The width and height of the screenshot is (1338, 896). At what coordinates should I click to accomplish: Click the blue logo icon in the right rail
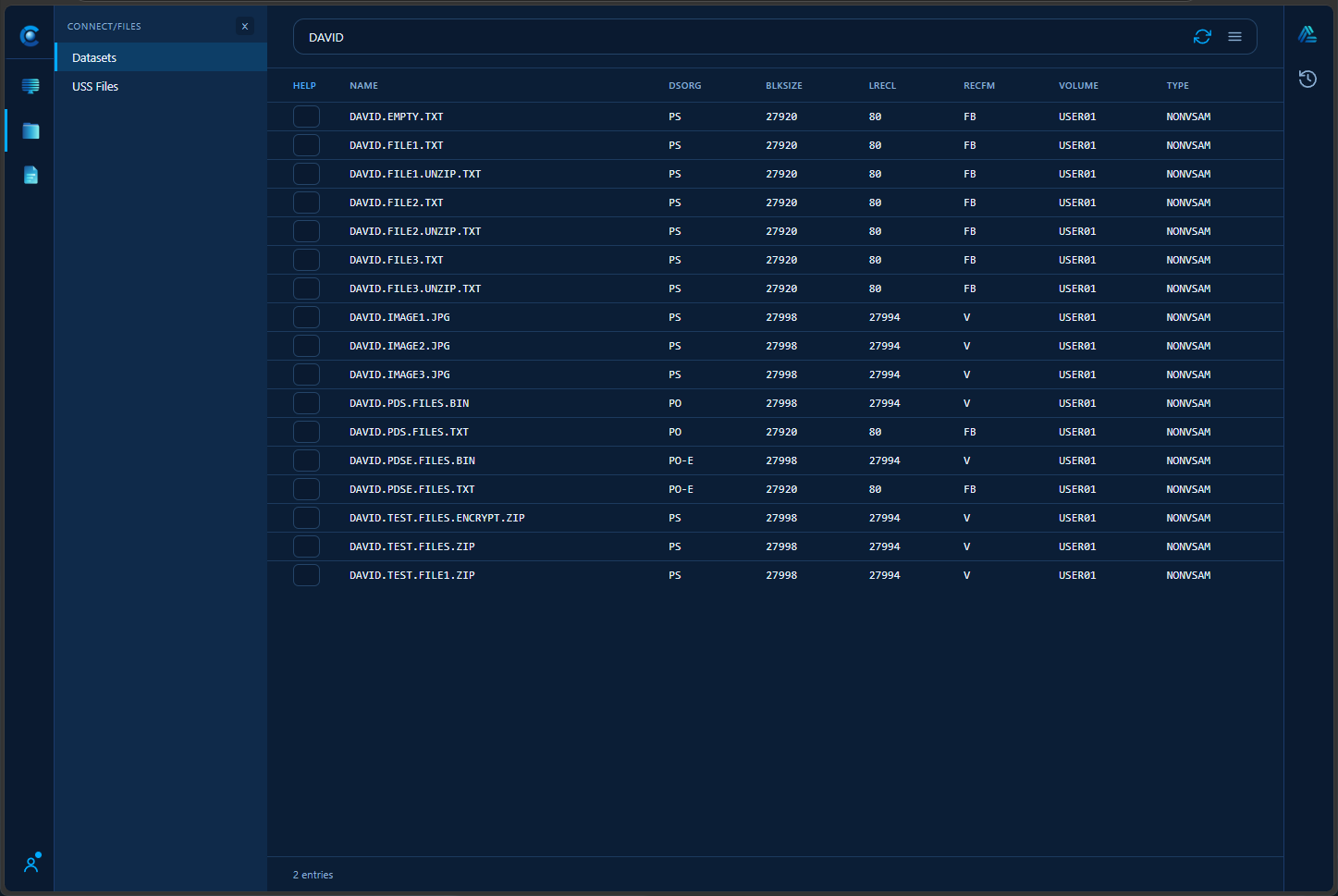pos(1307,34)
